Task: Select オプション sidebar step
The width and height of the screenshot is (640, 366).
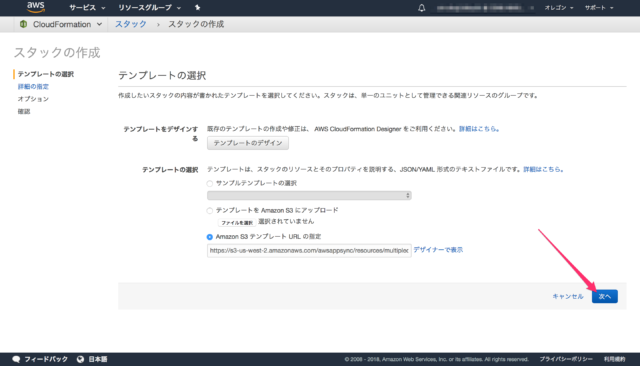Action: [33, 99]
